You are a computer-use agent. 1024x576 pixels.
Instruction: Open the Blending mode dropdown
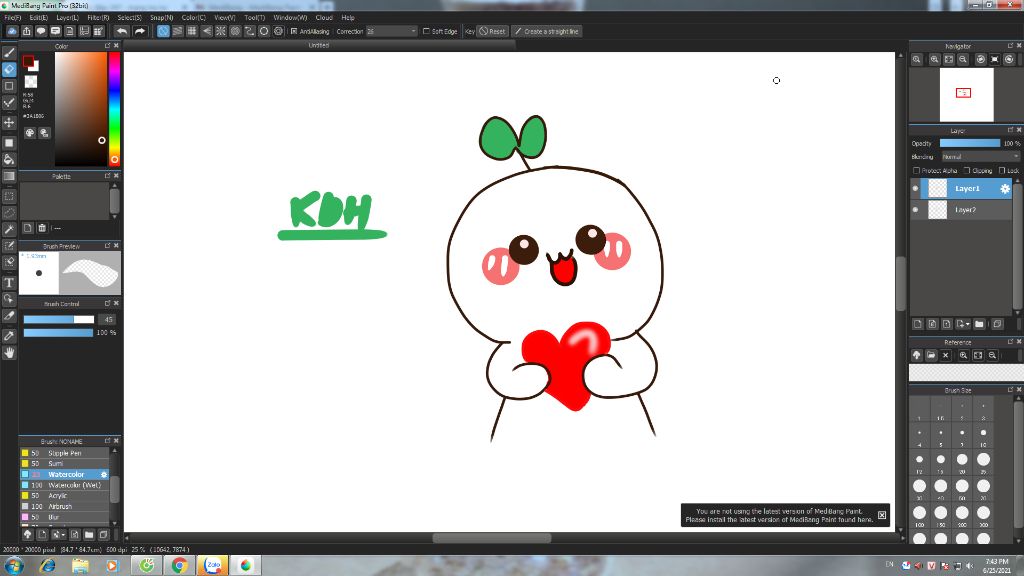[980, 157]
